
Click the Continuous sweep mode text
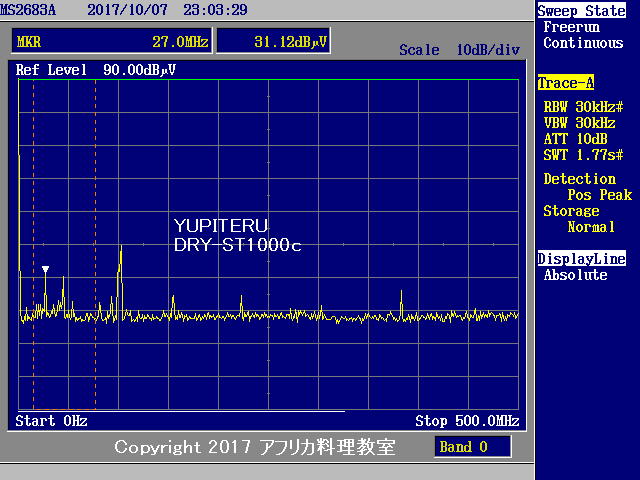pyautogui.click(x=583, y=43)
